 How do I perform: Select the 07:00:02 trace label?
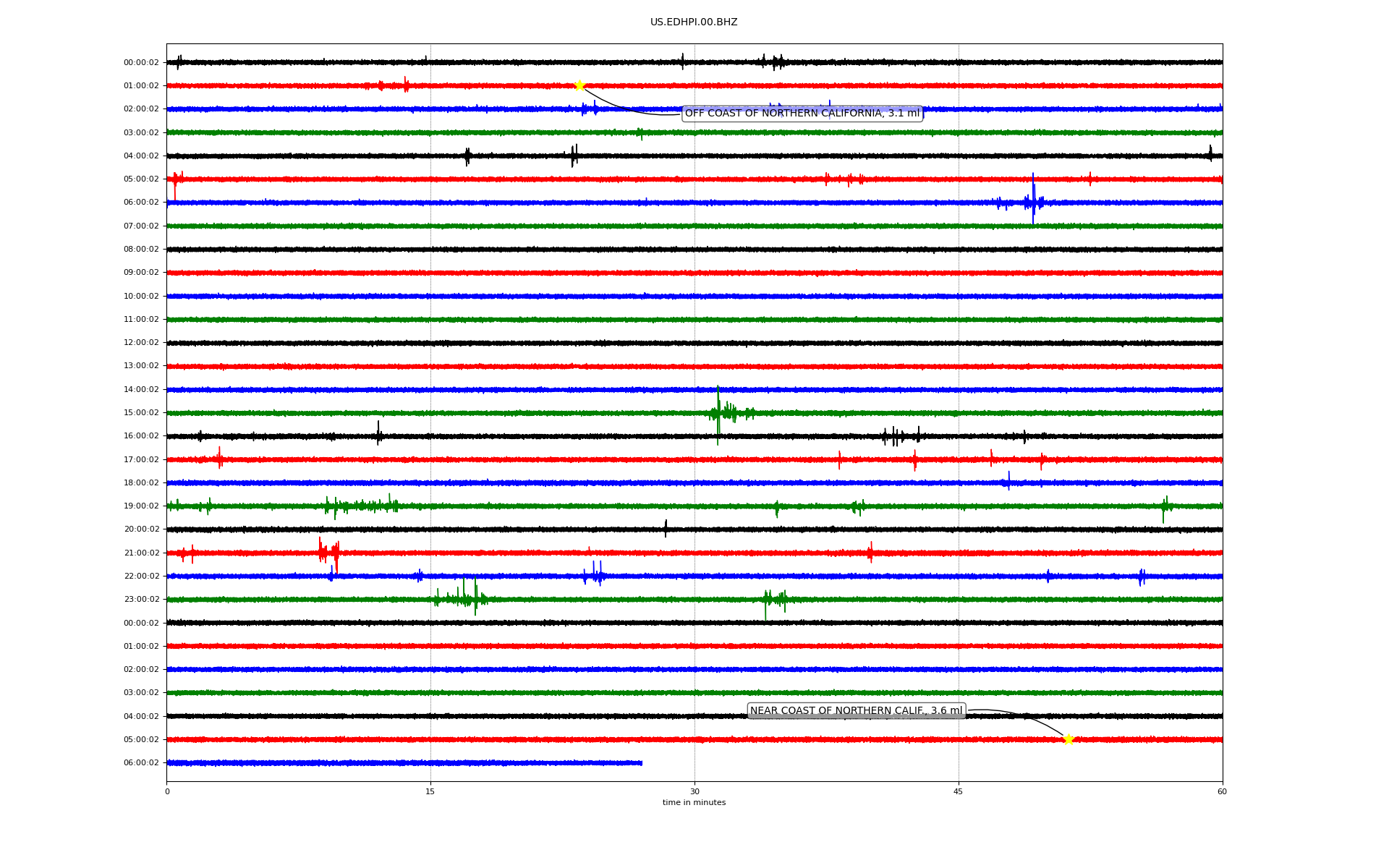point(141,226)
